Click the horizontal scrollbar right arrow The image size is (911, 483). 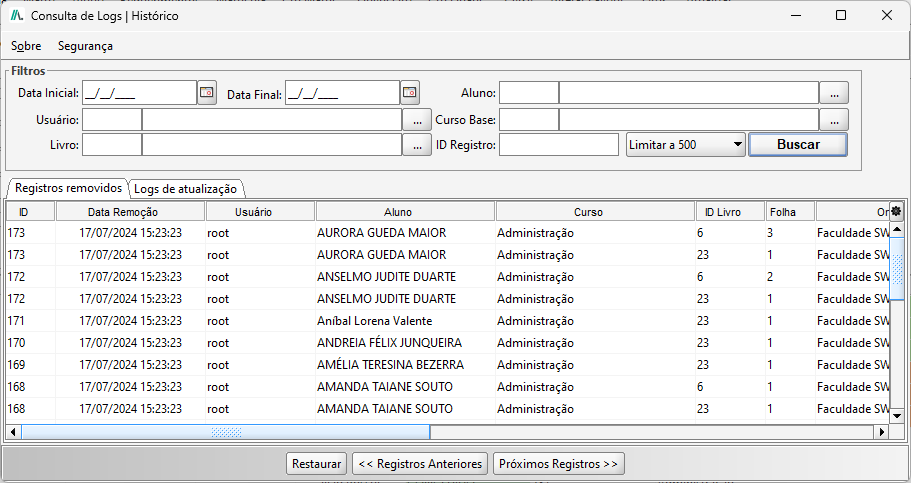pyautogui.click(x=882, y=432)
